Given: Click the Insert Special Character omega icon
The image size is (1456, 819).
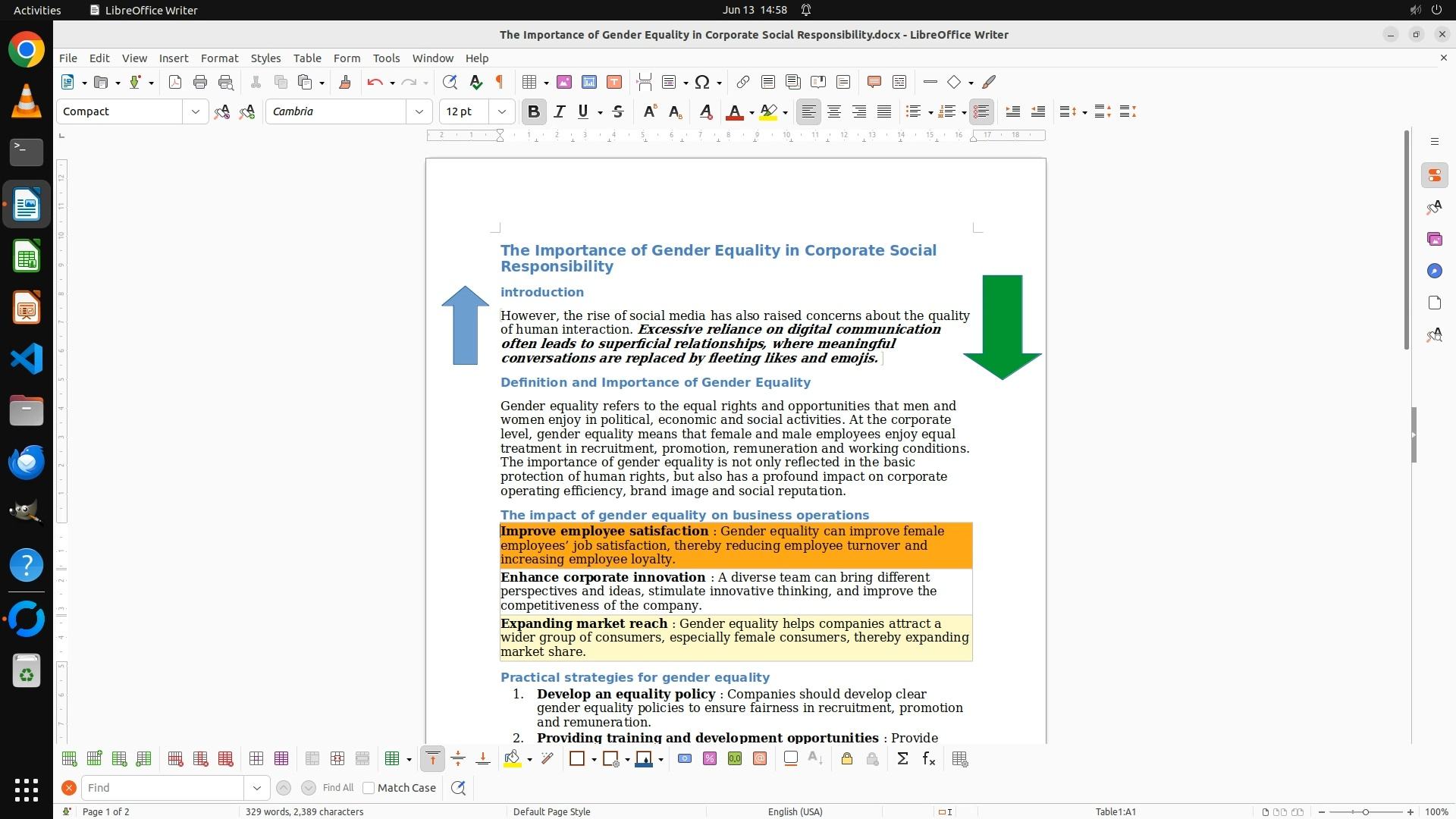Looking at the screenshot, I should click(702, 82).
